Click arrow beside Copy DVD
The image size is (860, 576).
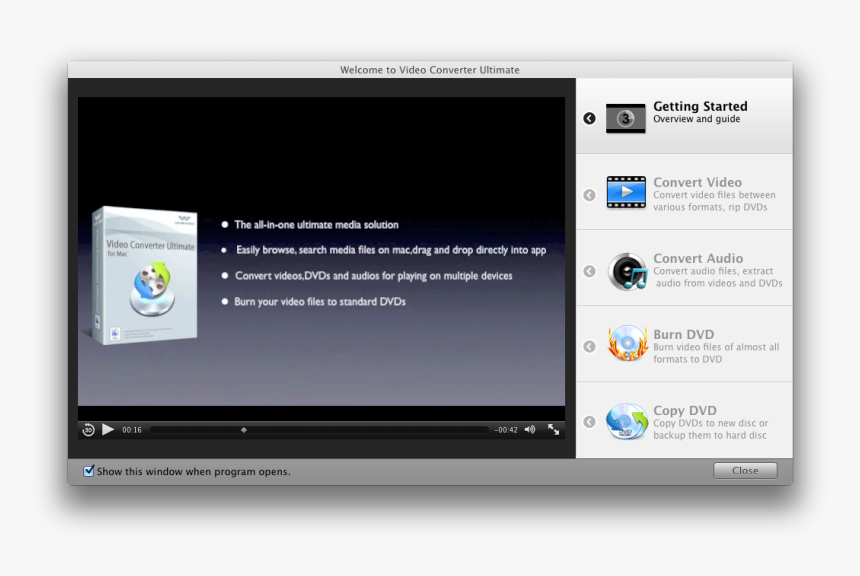[x=589, y=422]
